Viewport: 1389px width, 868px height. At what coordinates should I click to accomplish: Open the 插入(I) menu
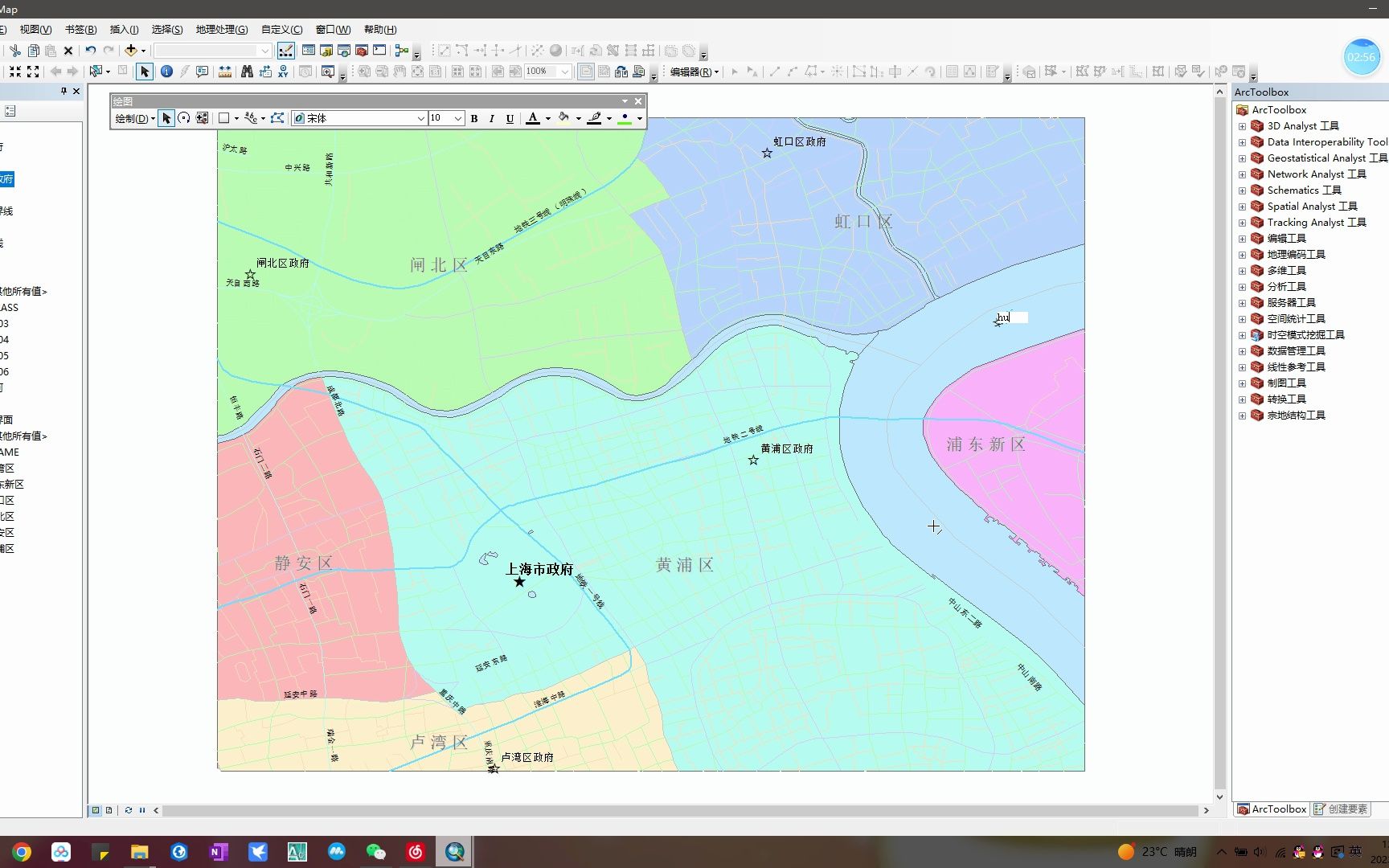[x=124, y=29]
